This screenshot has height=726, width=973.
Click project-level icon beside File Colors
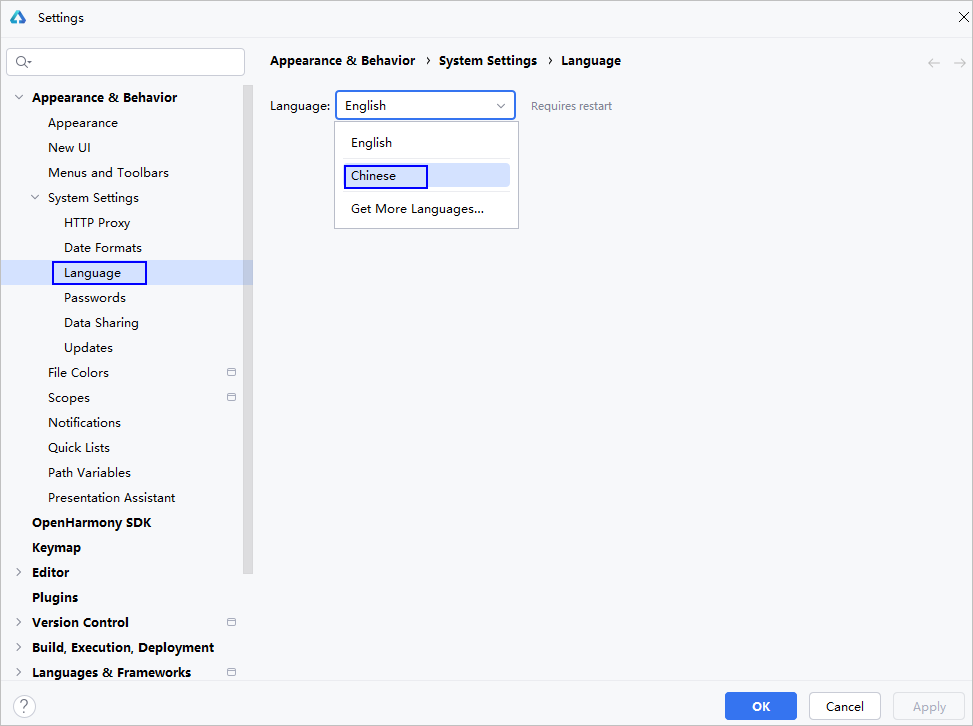click(x=231, y=372)
